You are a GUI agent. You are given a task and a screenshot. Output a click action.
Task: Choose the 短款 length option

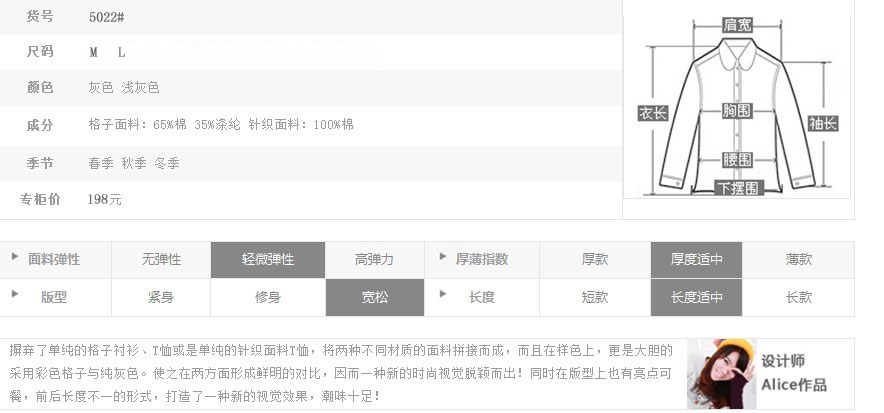pos(595,297)
